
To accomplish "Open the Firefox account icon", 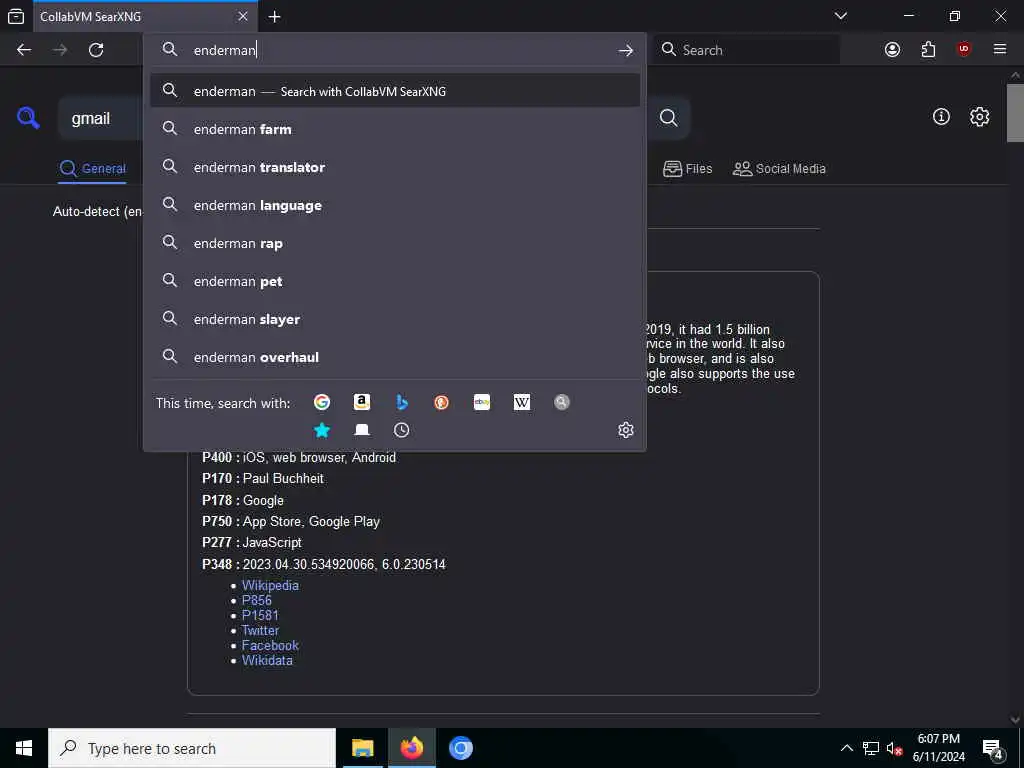I will pyautogui.click(x=892, y=50).
